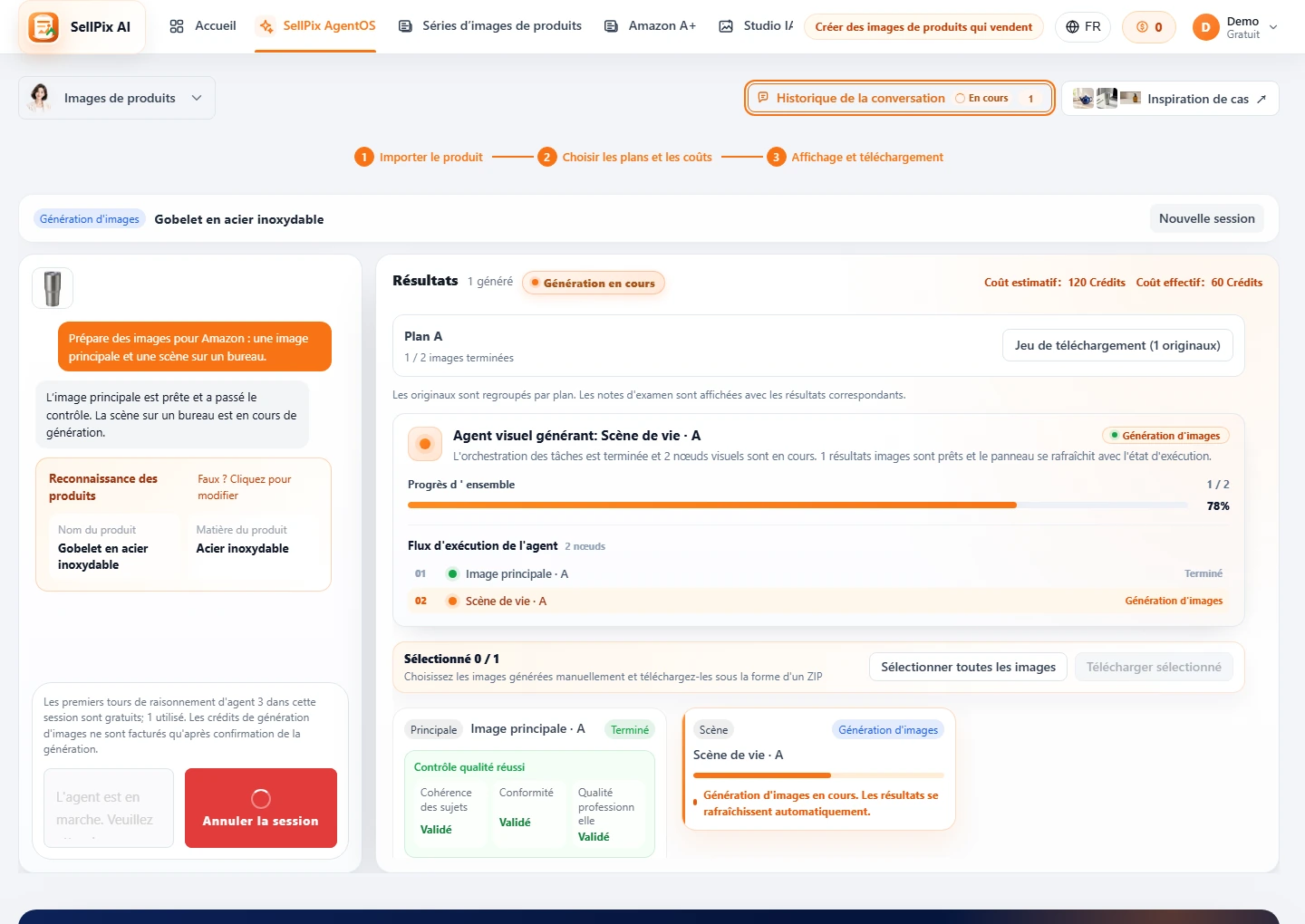Click product name 'Gobelet en acier inoxydable' field

click(x=116, y=547)
